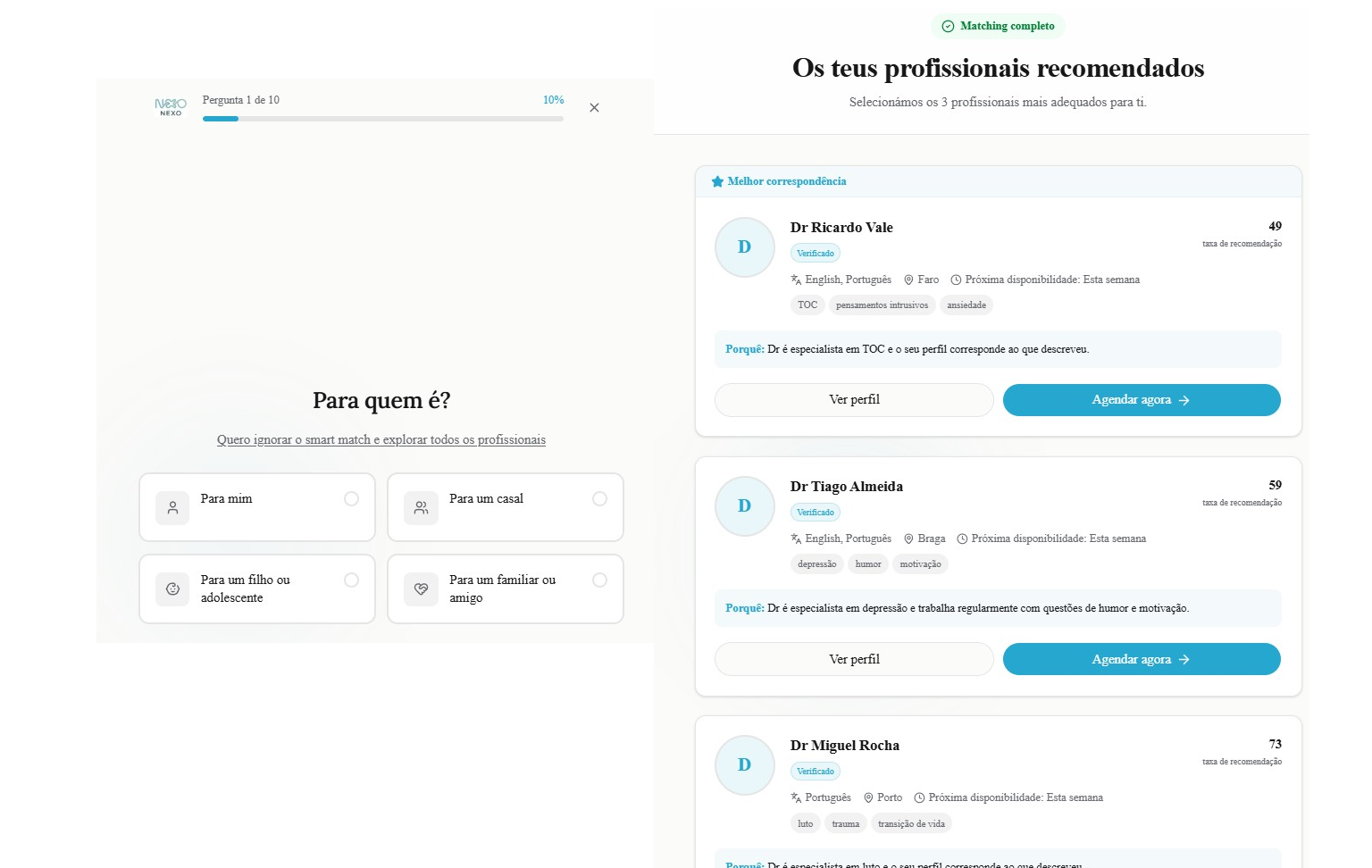Image resolution: width=1372 pixels, height=868 pixels.
Task: Click the heart icon for familiar ou amigo
Action: (x=421, y=589)
